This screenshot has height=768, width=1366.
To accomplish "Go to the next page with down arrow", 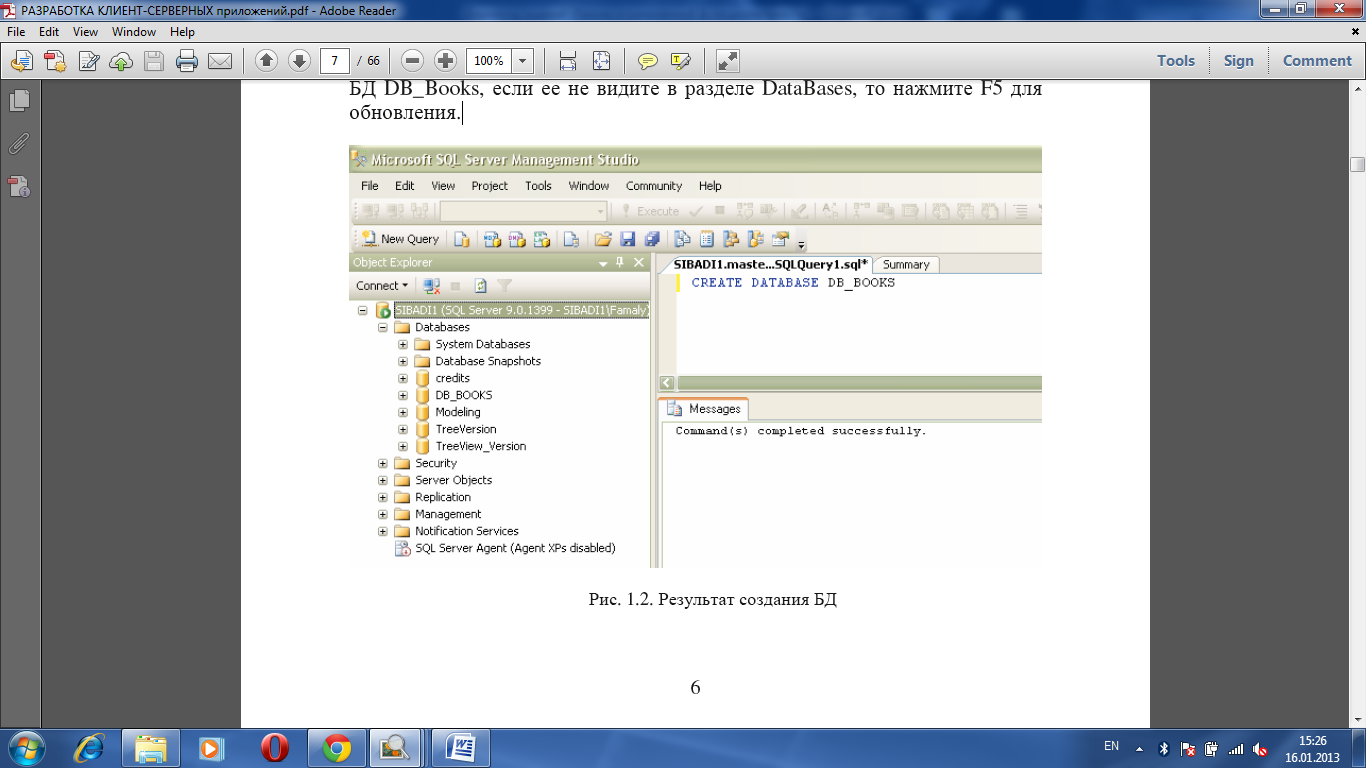I will (x=299, y=61).
